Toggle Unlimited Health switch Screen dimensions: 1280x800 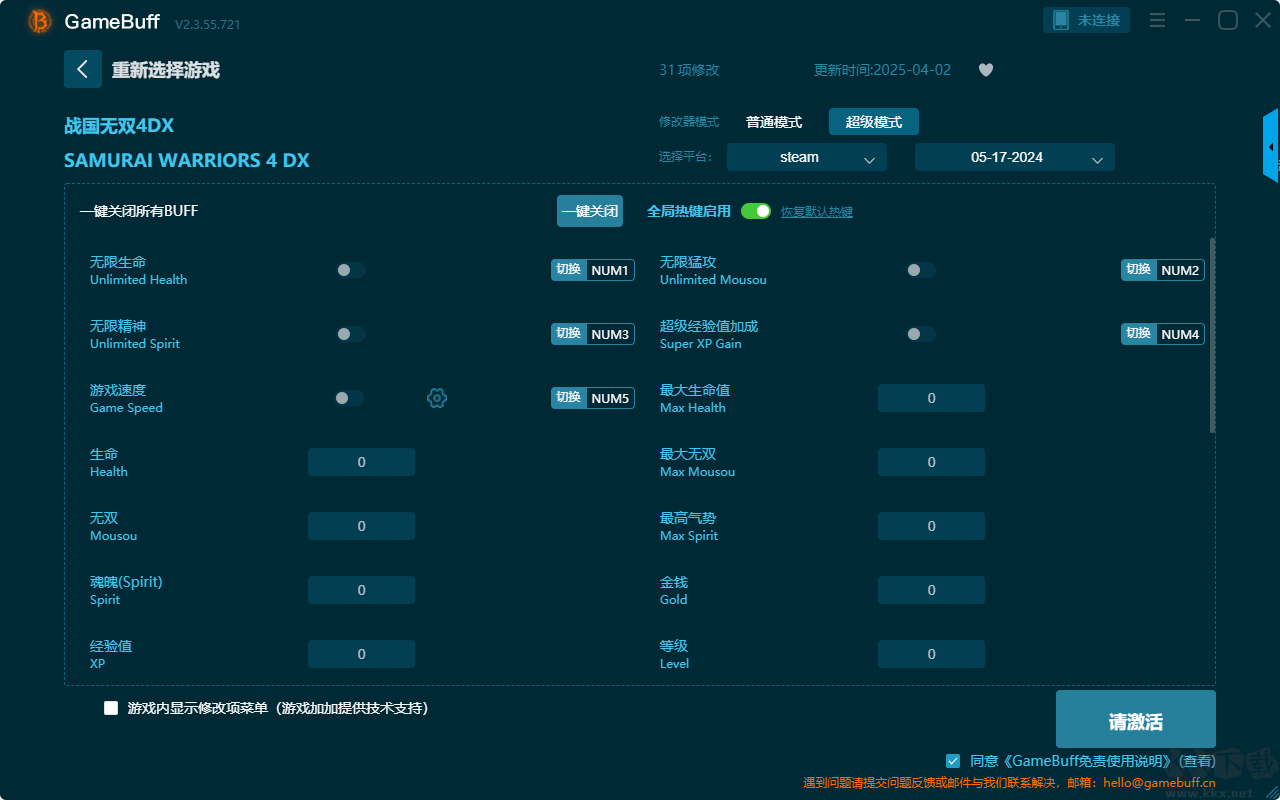[x=351, y=270]
